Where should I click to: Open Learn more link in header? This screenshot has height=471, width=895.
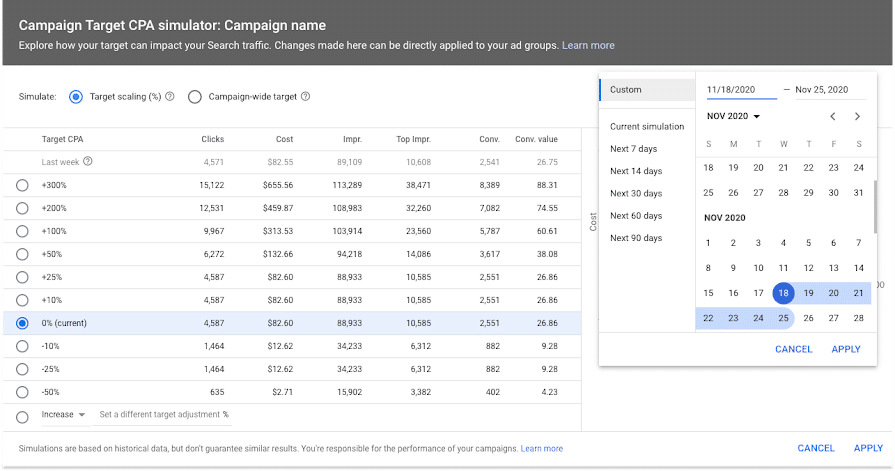click(x=588, y=46)
